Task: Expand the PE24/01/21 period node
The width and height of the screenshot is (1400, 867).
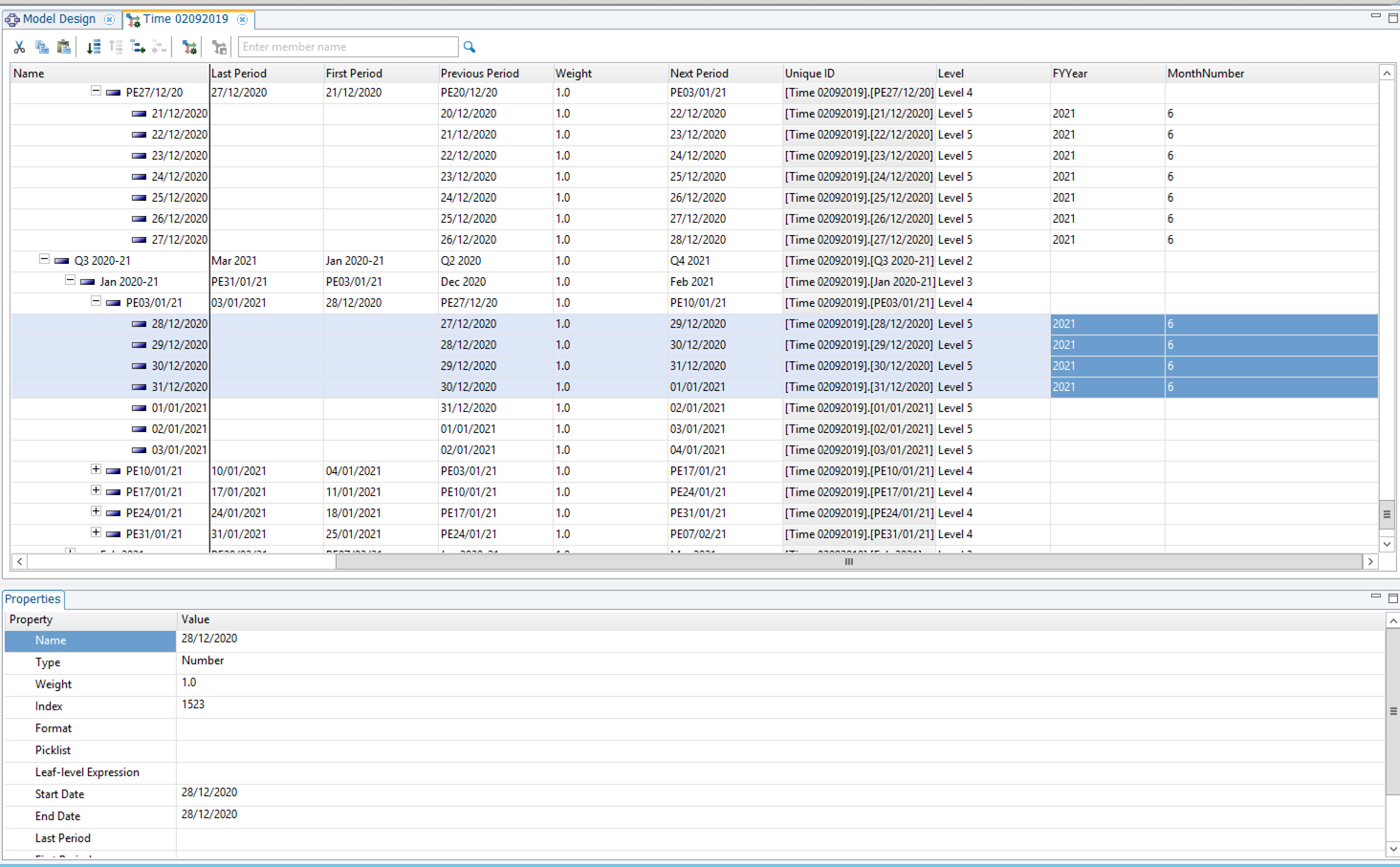Action: click(x=96, y=511)
